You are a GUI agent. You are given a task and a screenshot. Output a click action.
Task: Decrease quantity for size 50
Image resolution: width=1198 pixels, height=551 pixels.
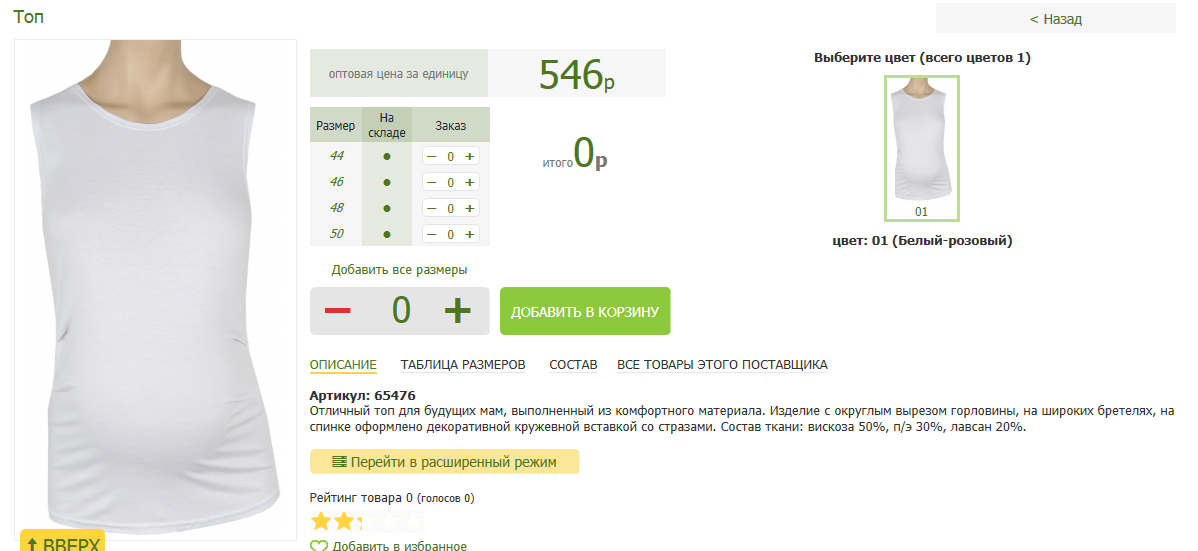(x=432, y=234)
